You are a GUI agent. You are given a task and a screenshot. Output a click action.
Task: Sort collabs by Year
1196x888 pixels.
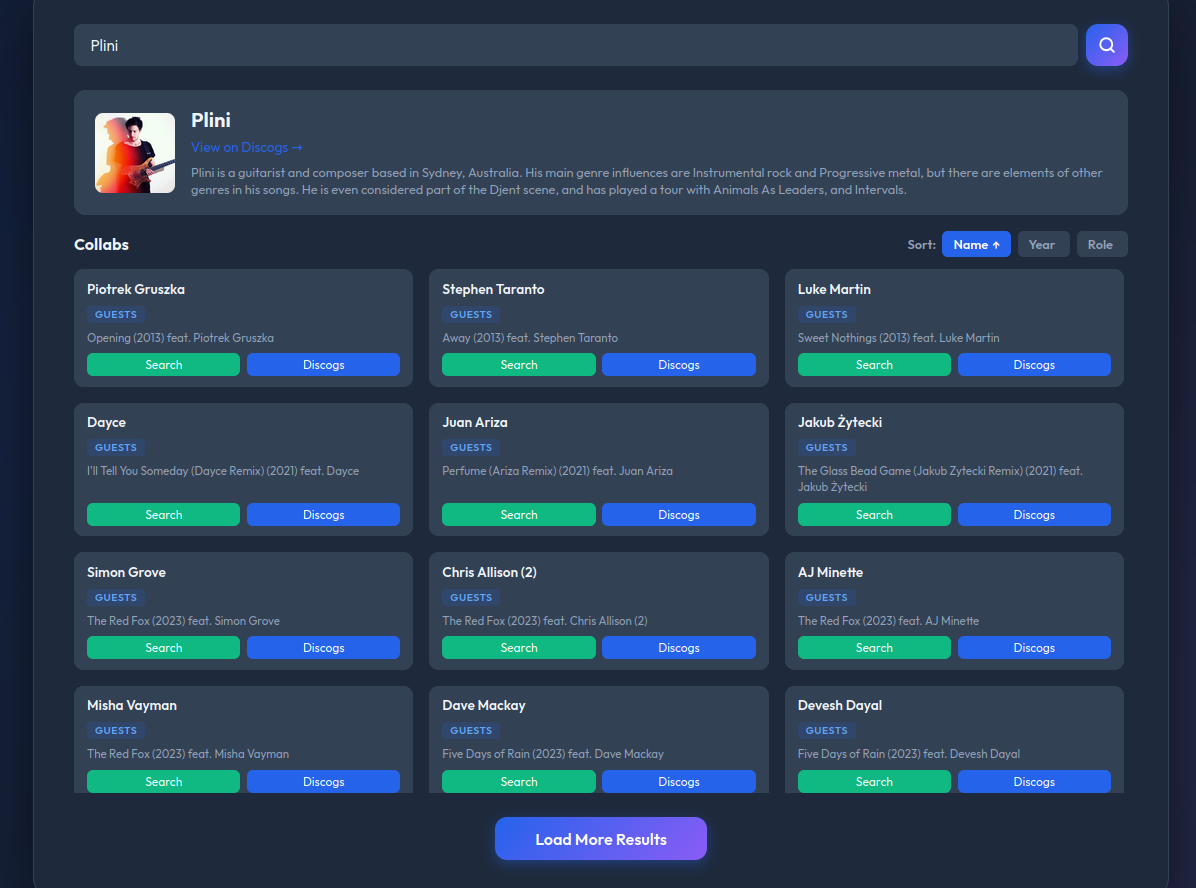pos(1043,244)
